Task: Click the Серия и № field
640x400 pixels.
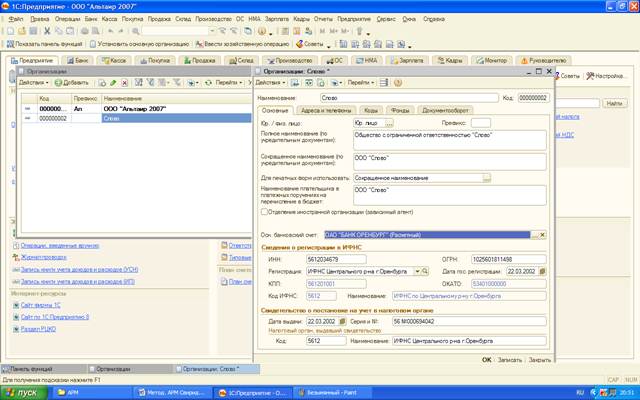Action: point(469,321)
